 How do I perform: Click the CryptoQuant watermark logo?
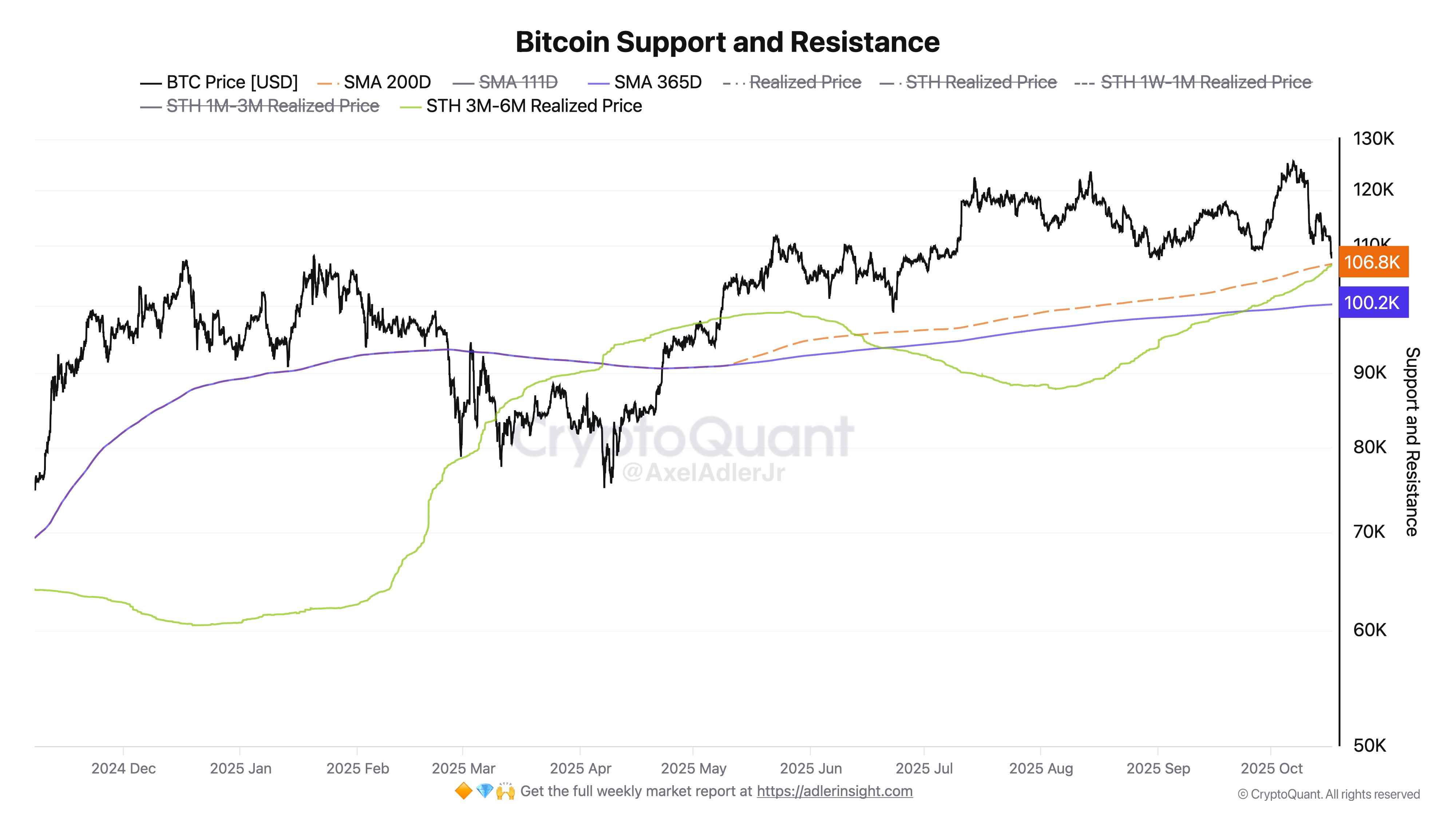click(683, 436)
